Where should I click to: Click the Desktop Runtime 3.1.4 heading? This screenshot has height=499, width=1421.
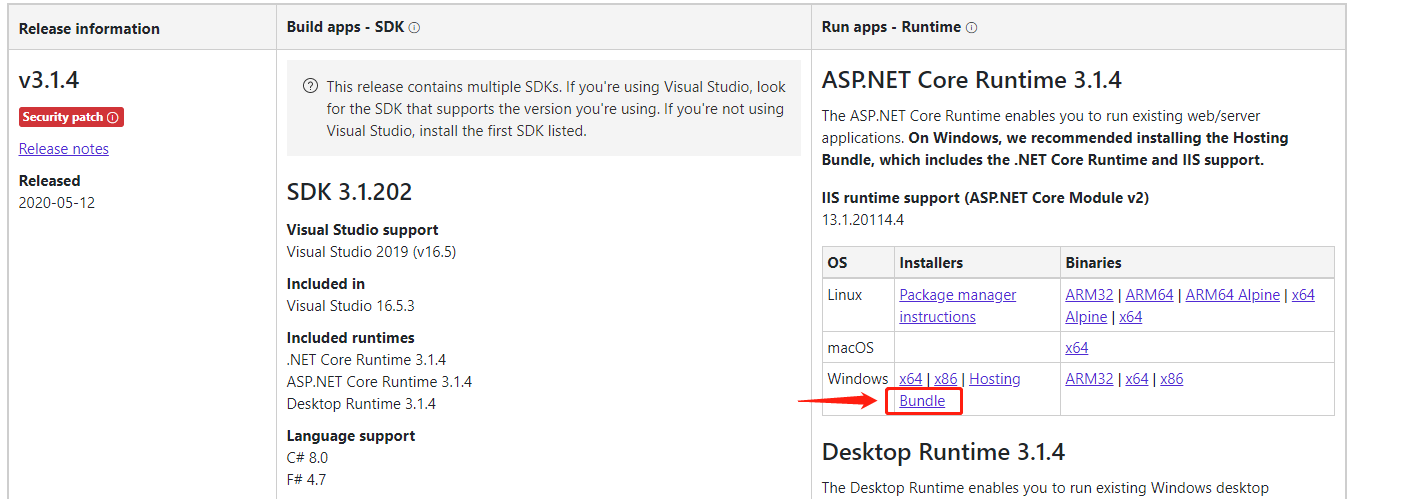[943, 452]
